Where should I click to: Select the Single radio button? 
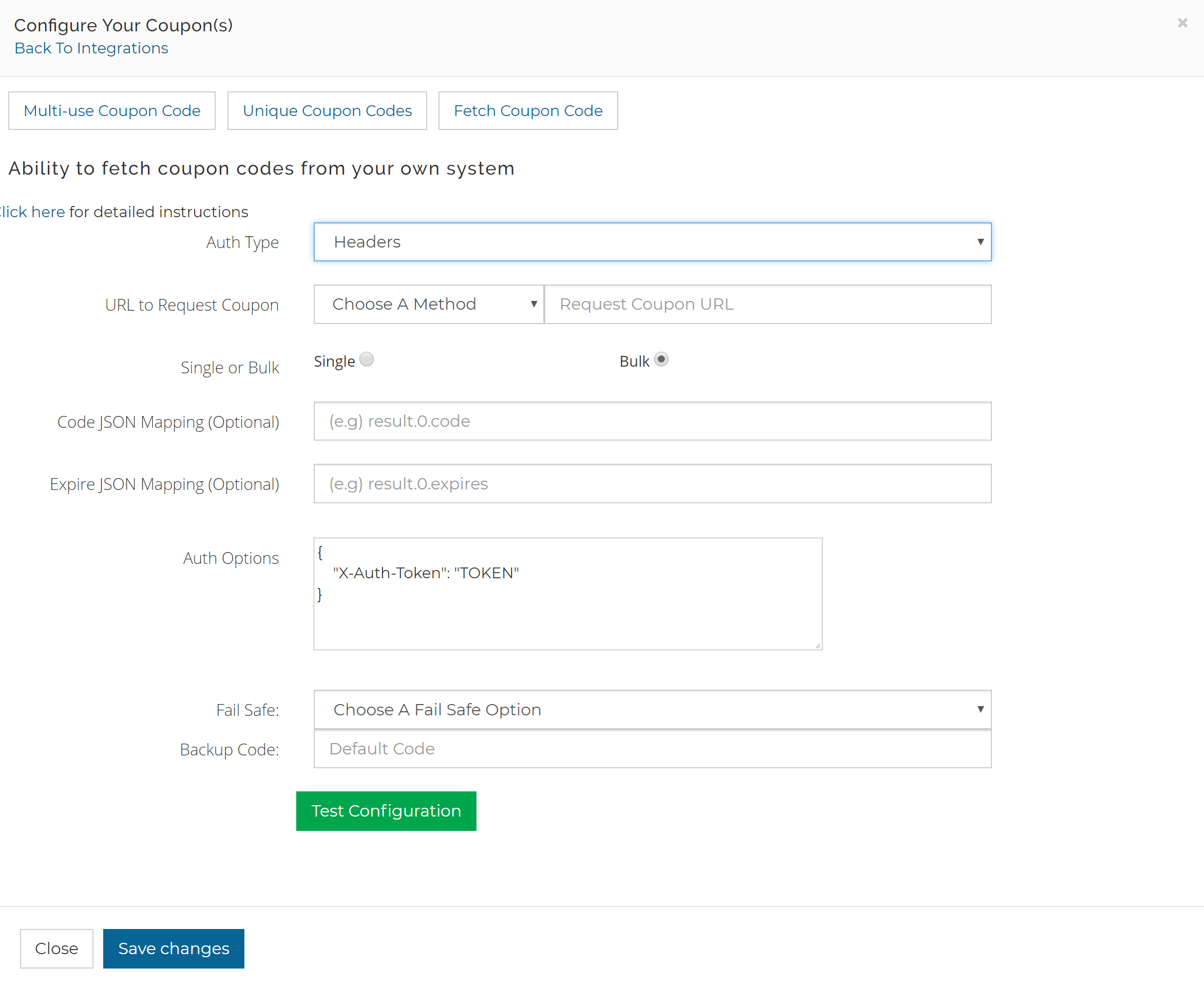click(x=367, y=359)
